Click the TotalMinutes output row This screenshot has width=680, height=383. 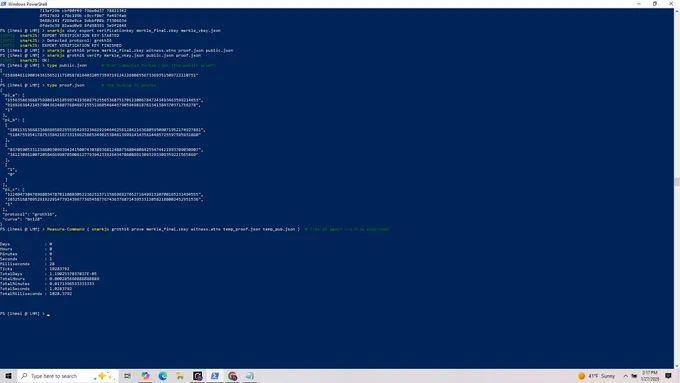pos(47,284)
